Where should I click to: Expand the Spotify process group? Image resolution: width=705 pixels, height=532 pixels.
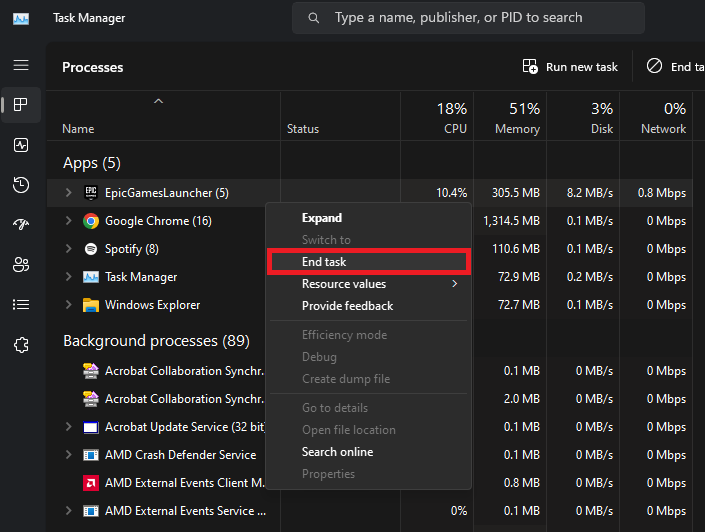pyautogui.click(x=68, y=249)
